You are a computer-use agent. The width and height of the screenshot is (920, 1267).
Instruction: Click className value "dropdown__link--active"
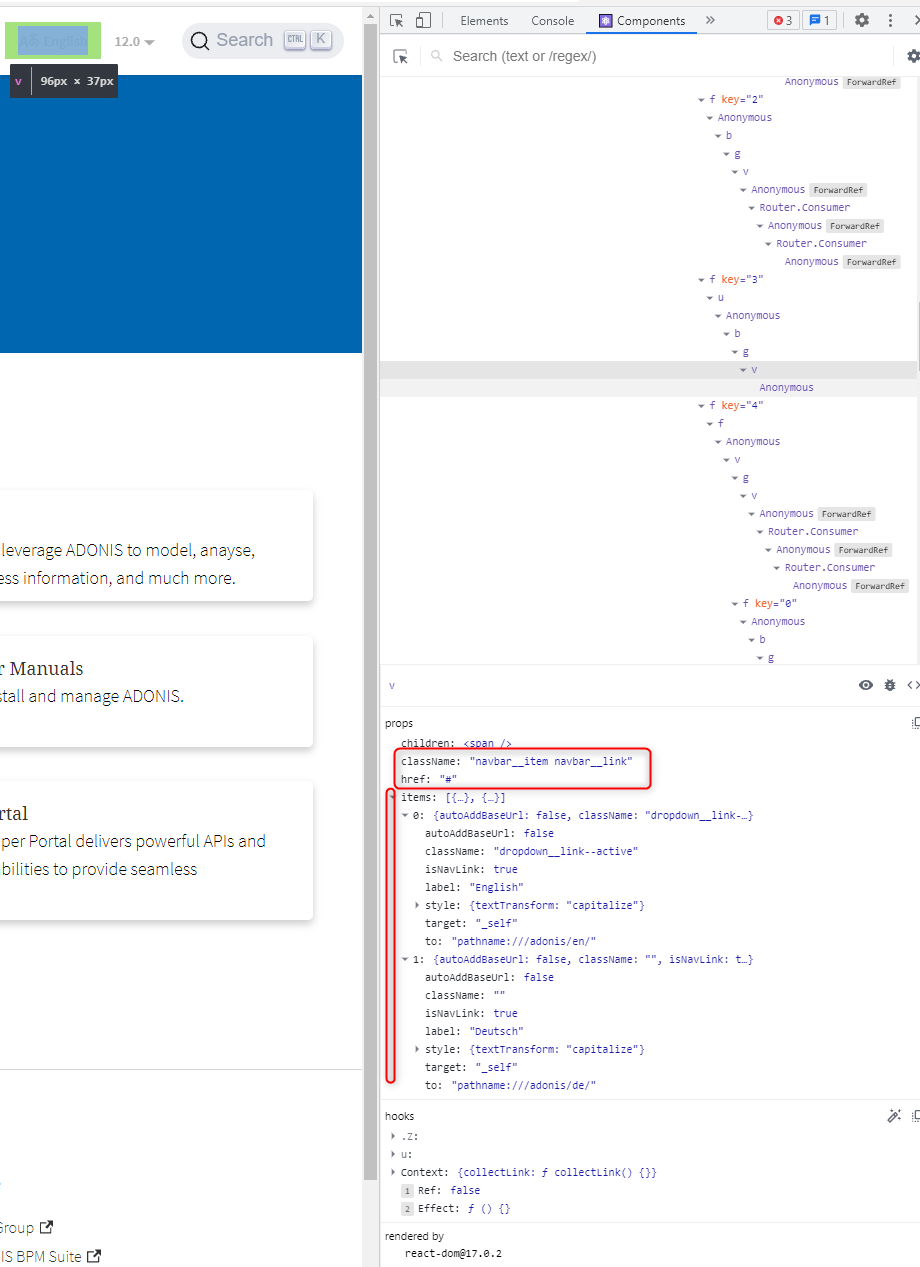tap(565, 851)
